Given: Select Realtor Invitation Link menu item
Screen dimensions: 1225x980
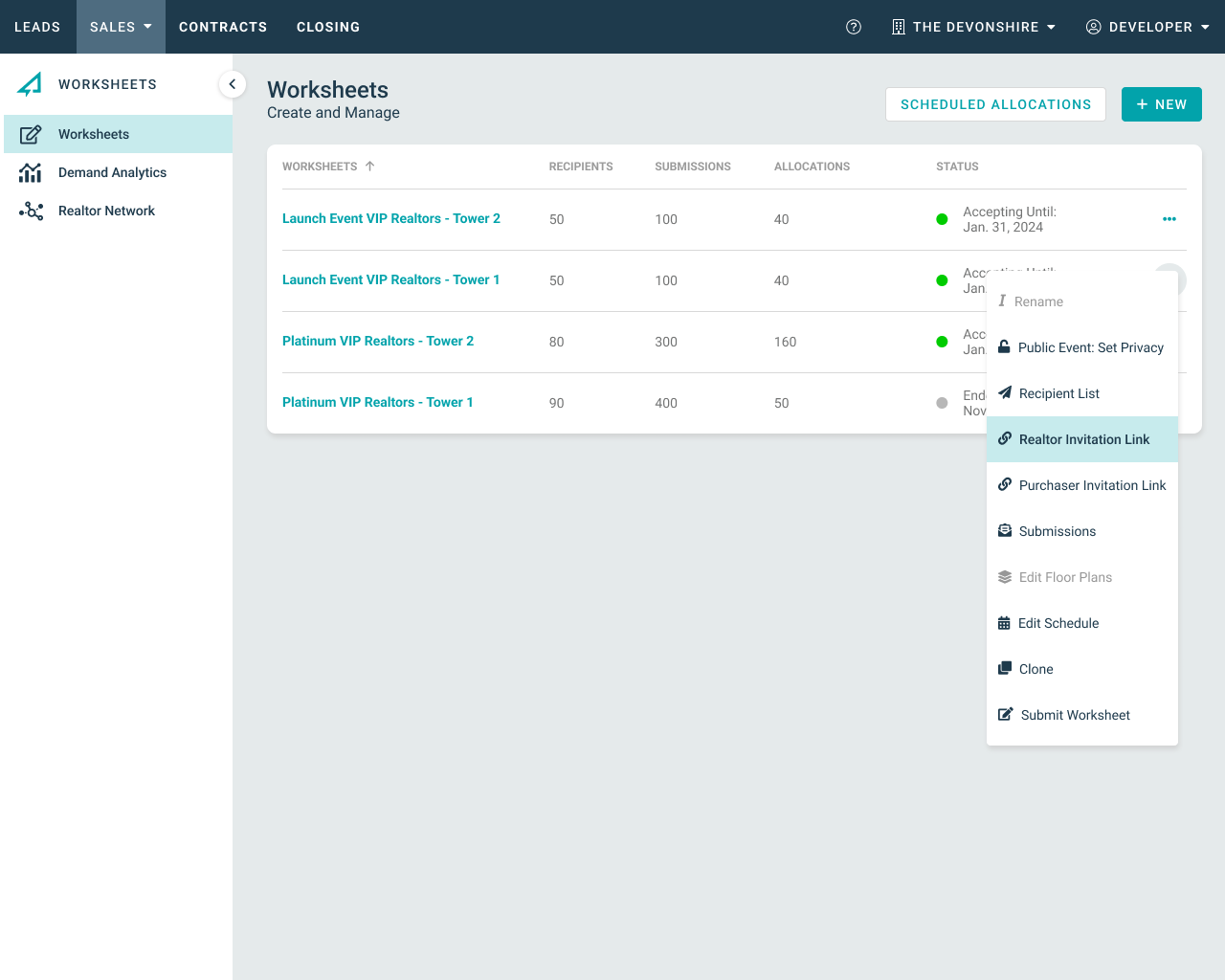Looking at the screenshot, I should (x=1082, y=439).
